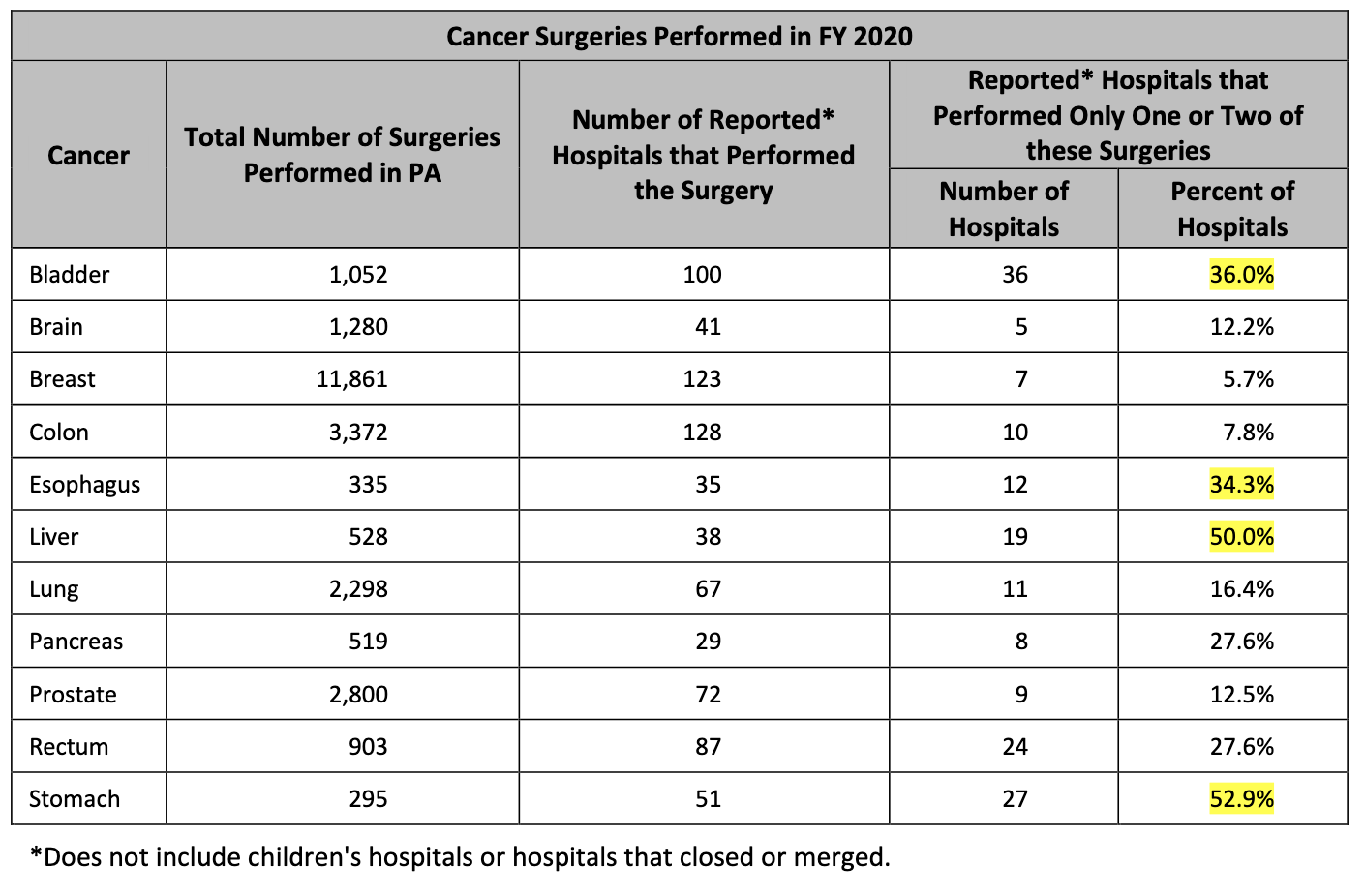Click the Colon hospitals count 128
The image size is (1365, 896).
tap(702, 432)
